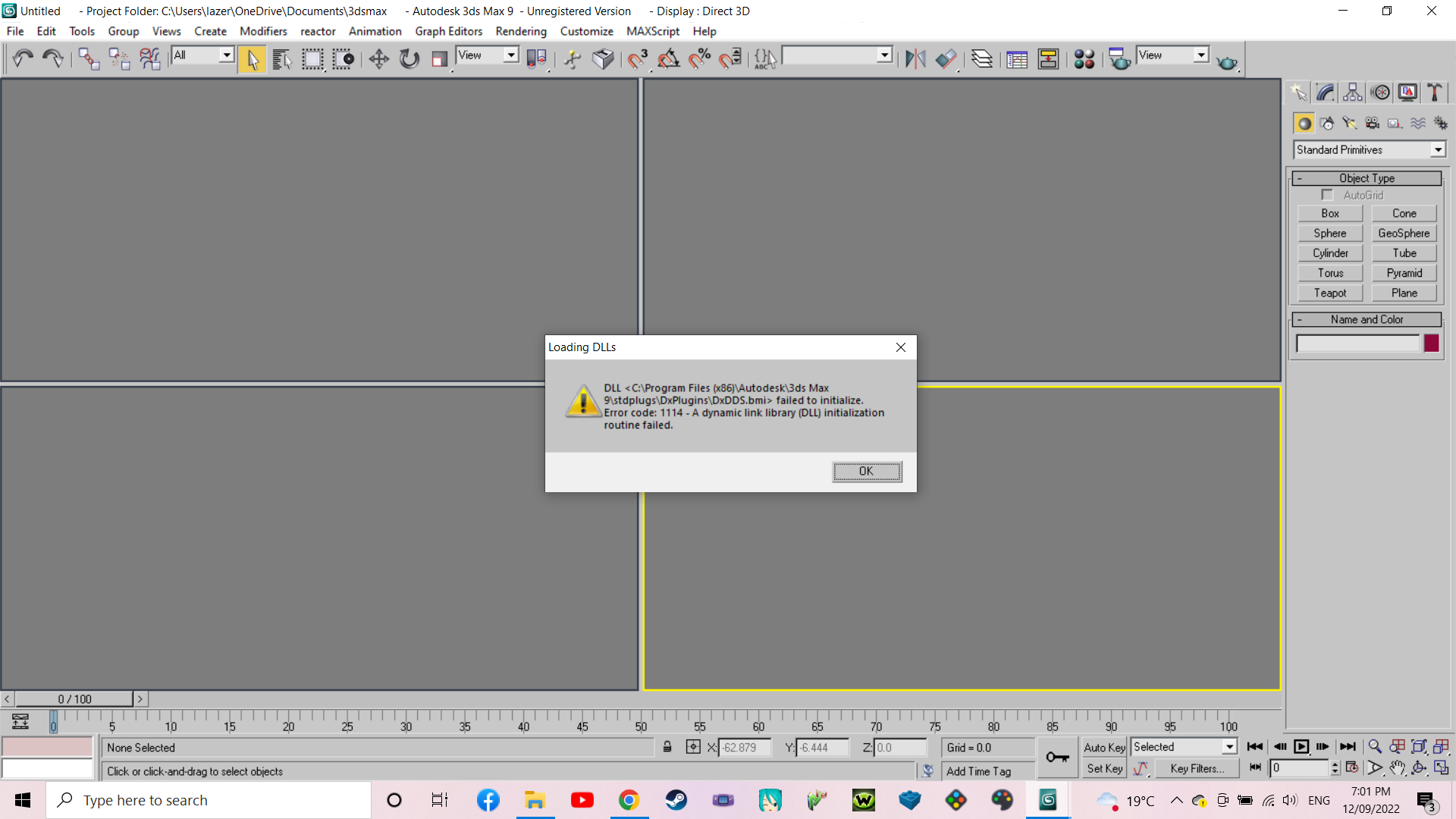Collapse the Object Type rollout
Image resolution: width=1456 pixels, height=819 pixels.
1367,178
